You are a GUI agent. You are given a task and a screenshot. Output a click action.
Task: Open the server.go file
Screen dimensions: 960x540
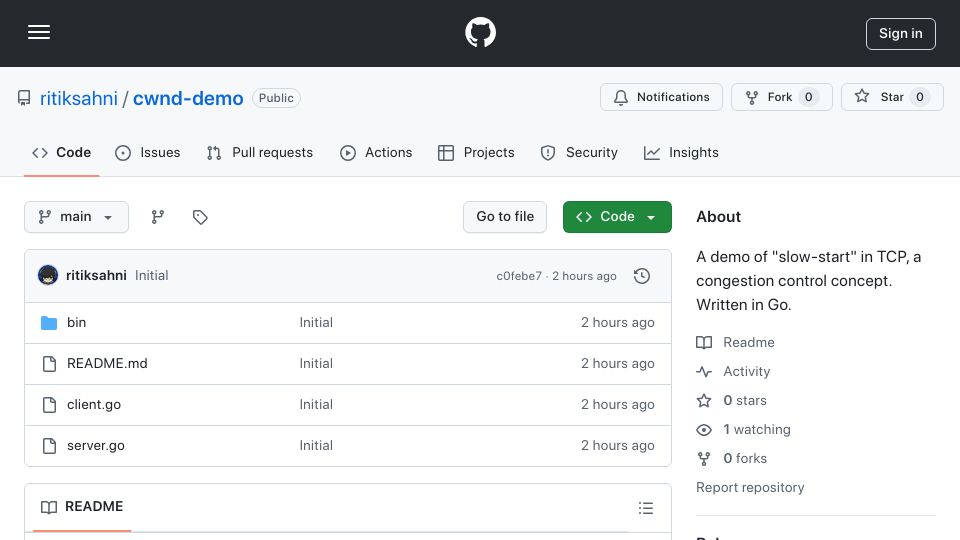click(96, 446)
